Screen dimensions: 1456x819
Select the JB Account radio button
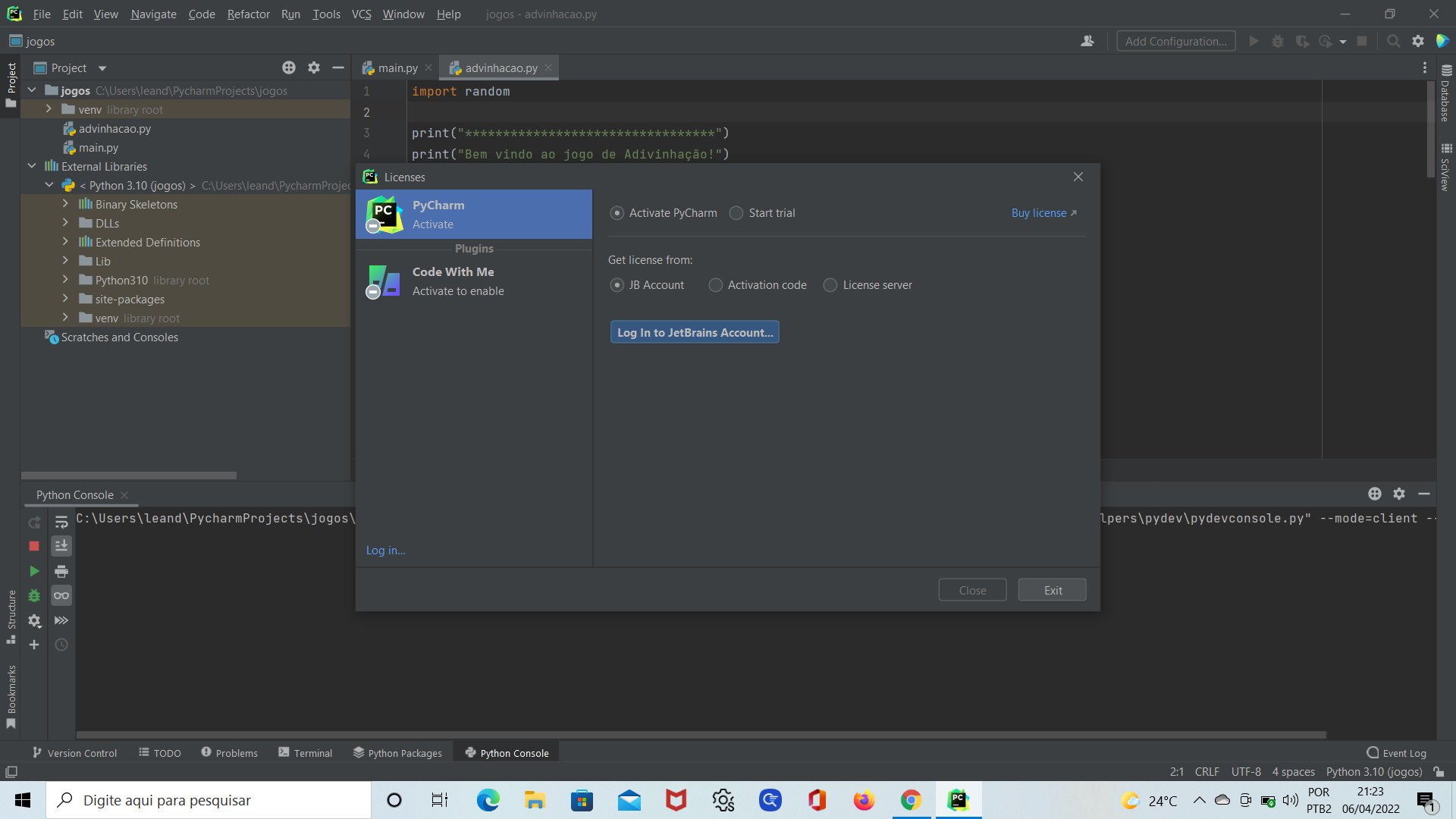tap(617, 285)
